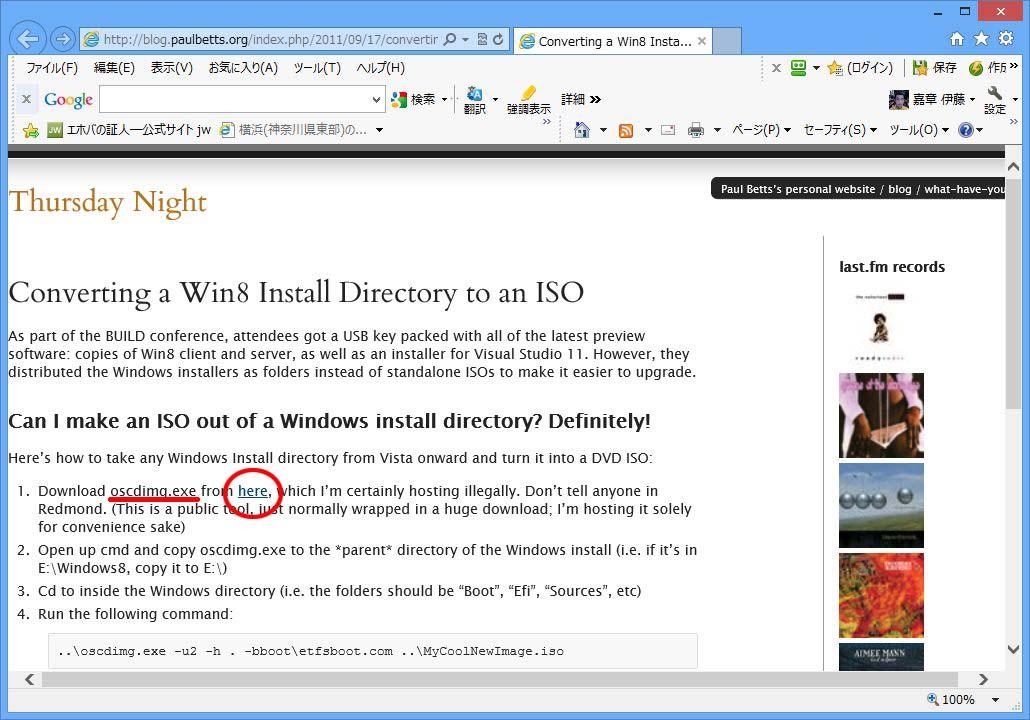Open the zoom level 100% dropdown arrow

pos(995,700)
